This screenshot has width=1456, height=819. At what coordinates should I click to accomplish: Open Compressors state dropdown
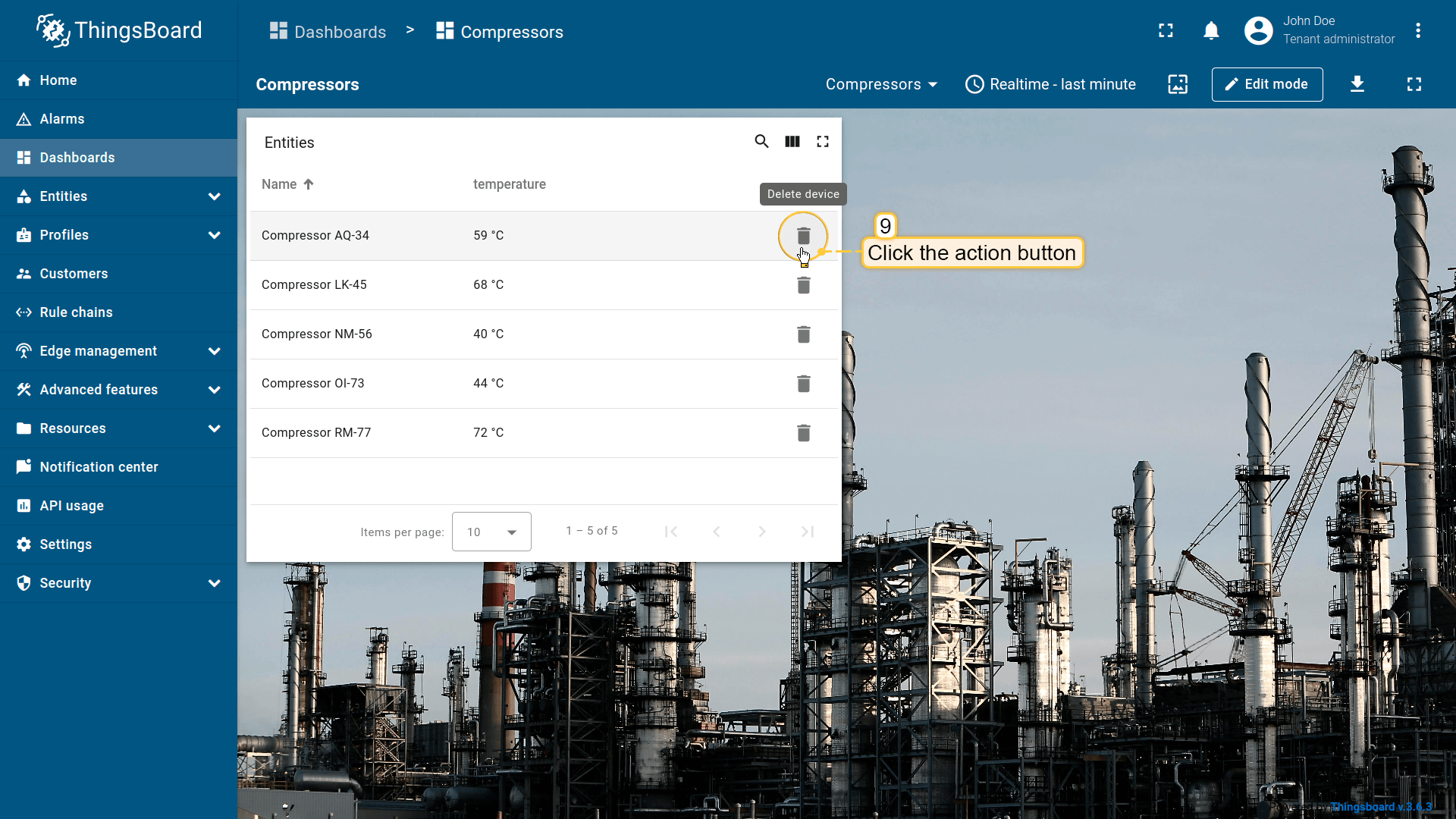pos(881,84)
